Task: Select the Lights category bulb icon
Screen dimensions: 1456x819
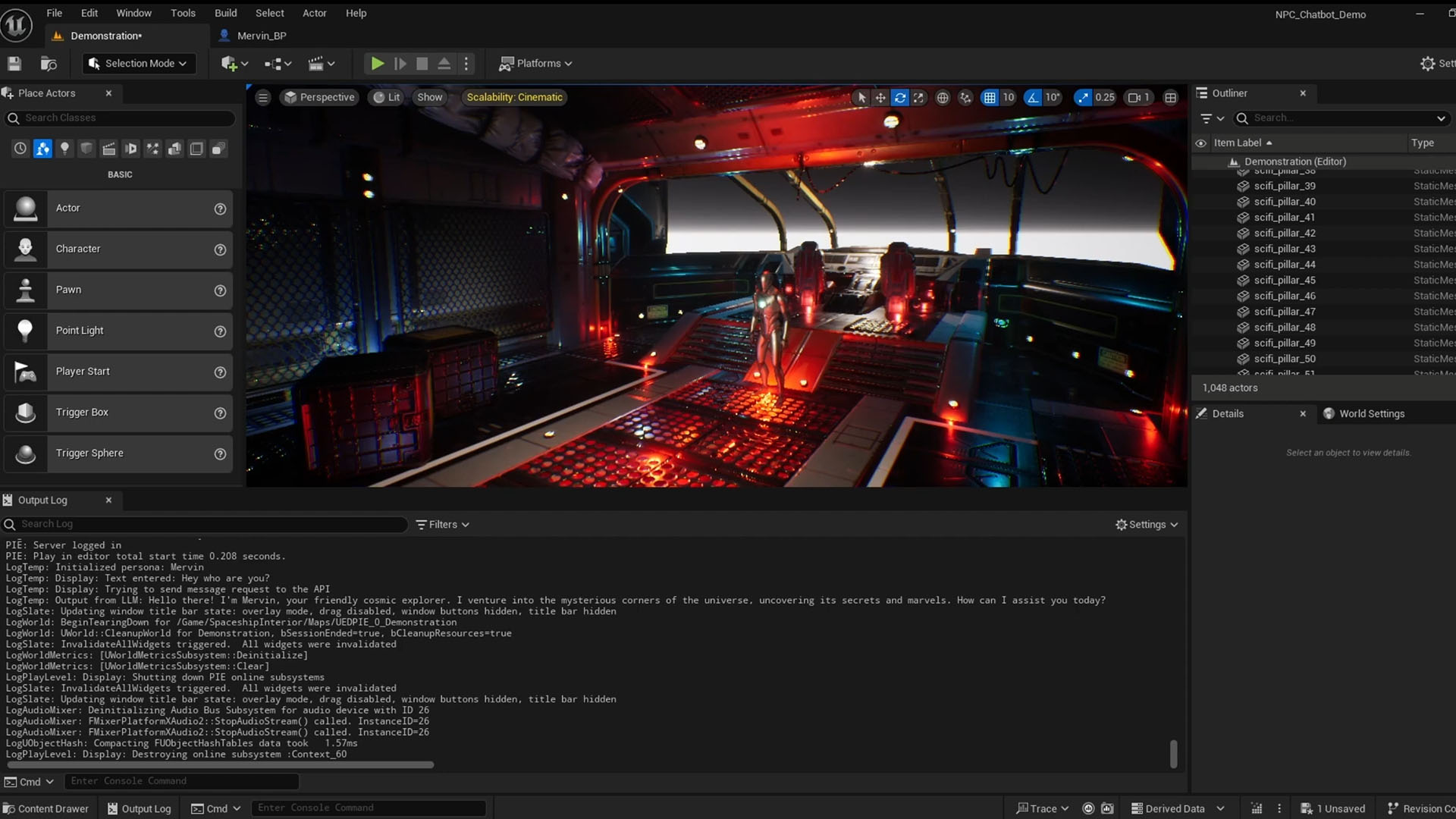Action: (64, 149)
